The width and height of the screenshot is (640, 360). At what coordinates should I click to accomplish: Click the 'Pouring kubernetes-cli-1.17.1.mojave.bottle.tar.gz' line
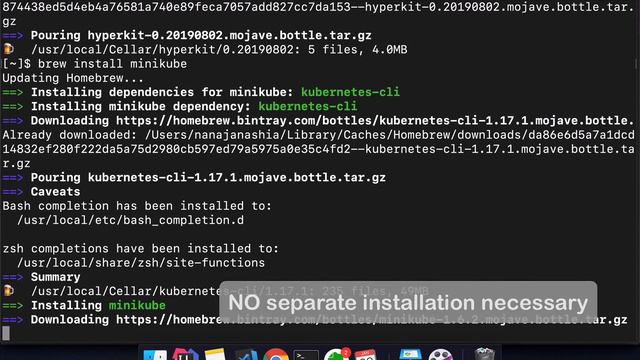tap(208, 178)
